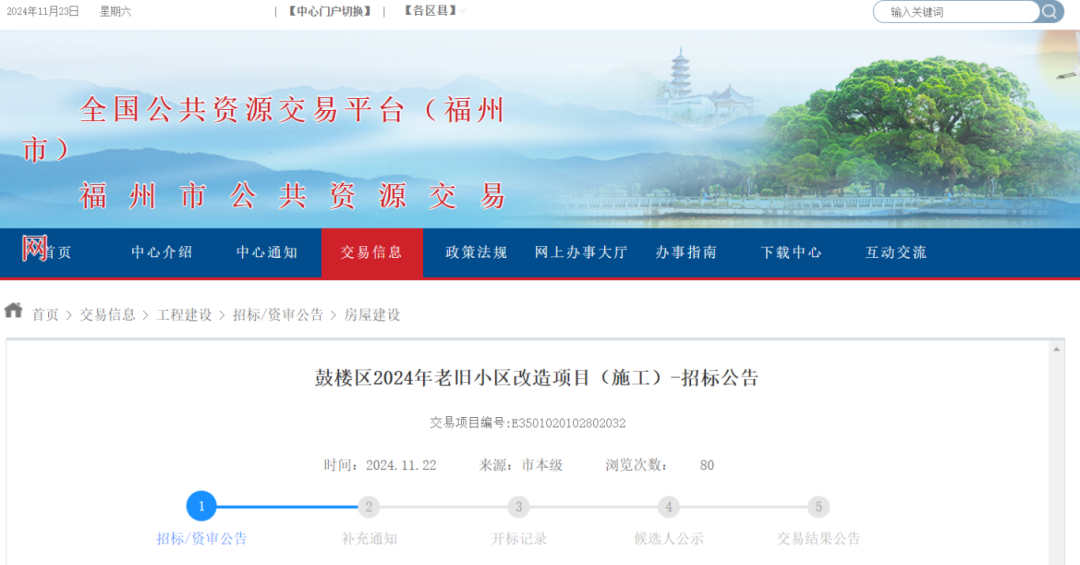Open the 网上办事大厅 navigation item
This screenshot has height=565, width=1080.
click(581, 253)
